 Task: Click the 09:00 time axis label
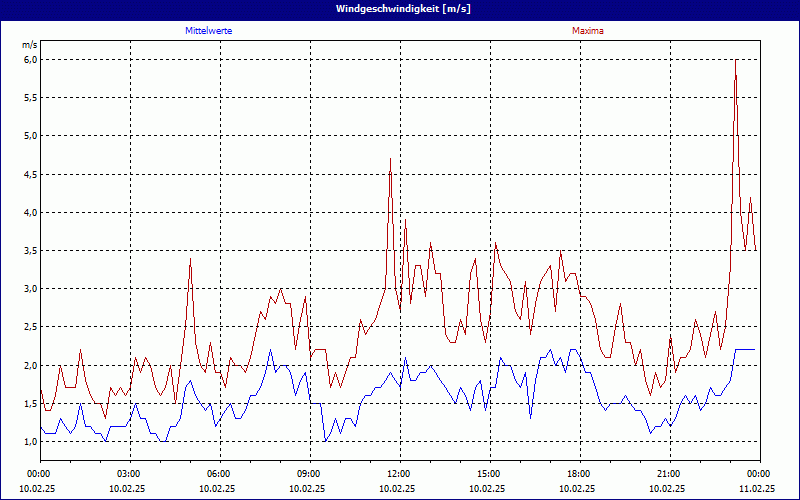point(309,473)
